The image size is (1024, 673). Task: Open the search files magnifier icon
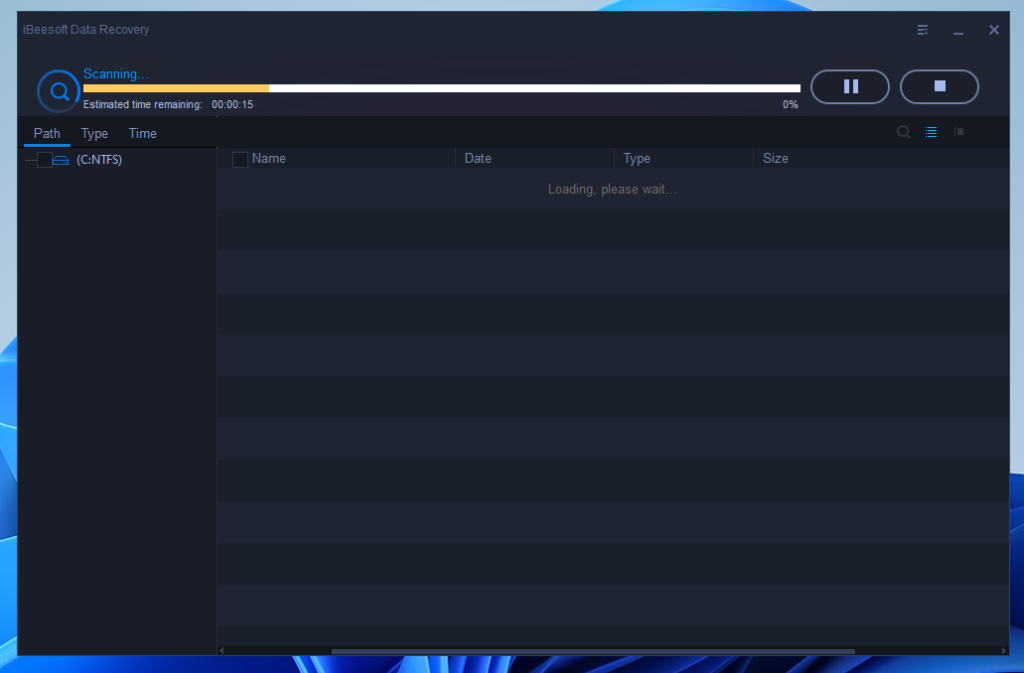click(903, 132)
